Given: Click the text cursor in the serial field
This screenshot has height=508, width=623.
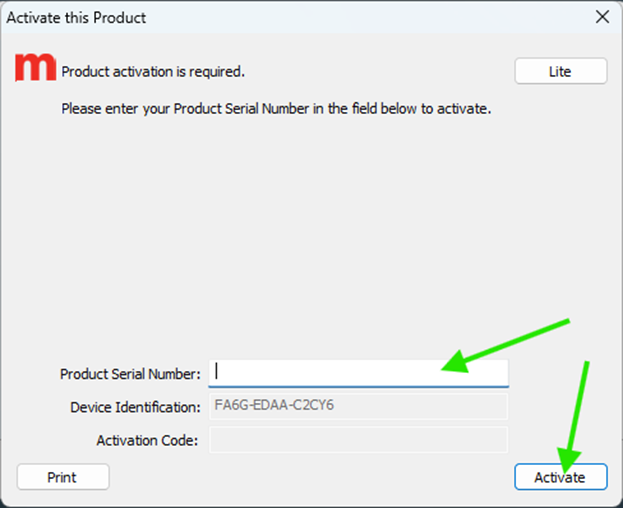Looking at the screenshot, I should pyautogui.click(x=217, y=371).
